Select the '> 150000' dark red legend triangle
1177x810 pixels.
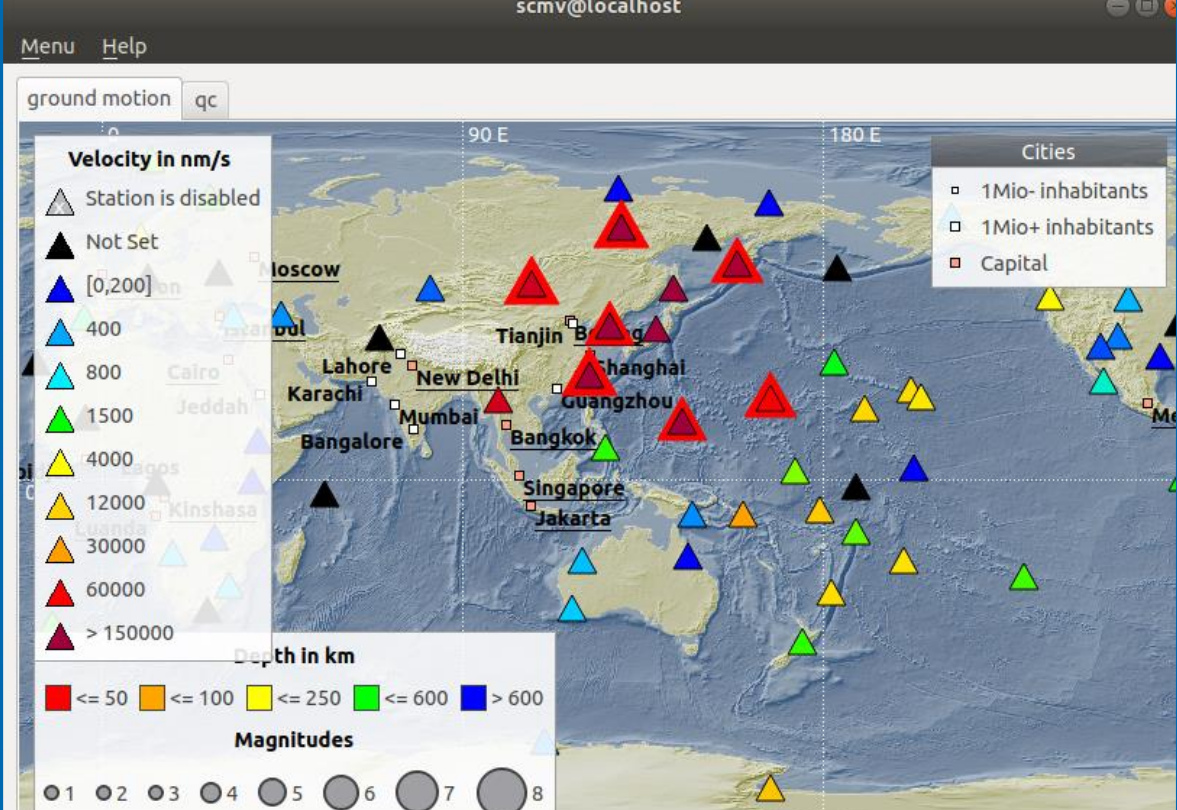click(60, 637)
